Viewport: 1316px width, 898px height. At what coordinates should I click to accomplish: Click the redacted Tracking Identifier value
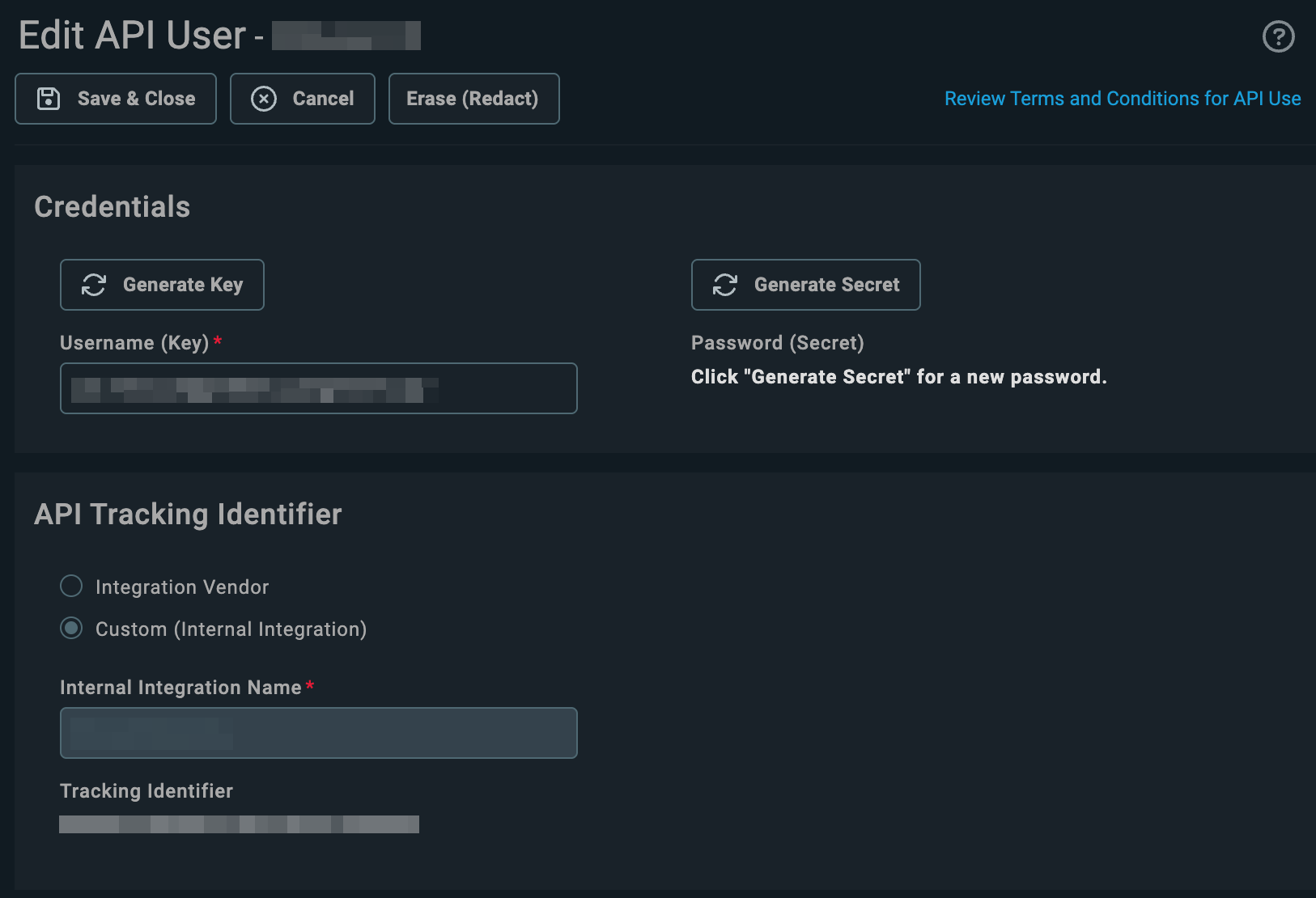pyautogui.click(x=239, y=824)
